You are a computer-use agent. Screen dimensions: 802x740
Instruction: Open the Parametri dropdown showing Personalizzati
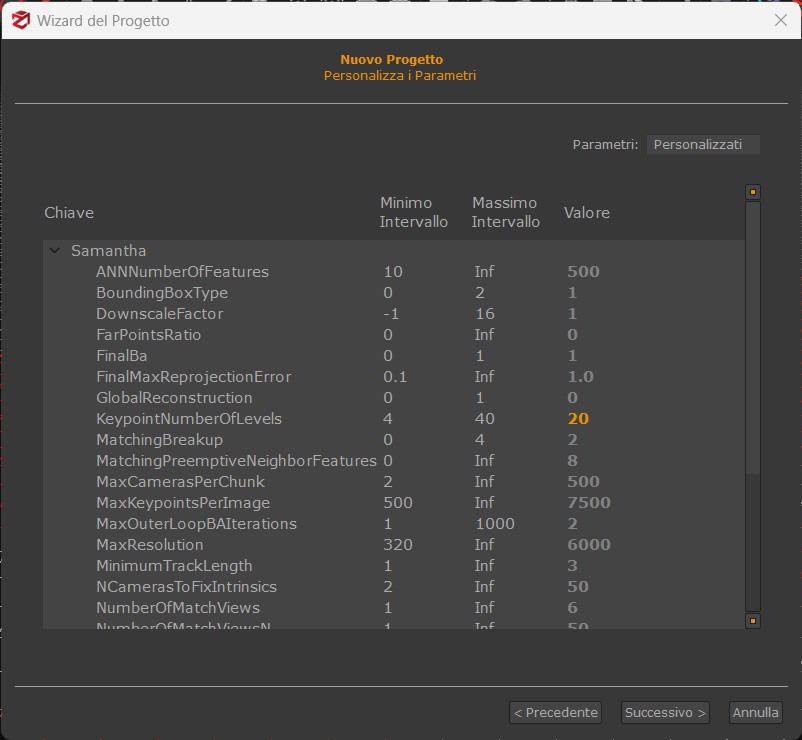tap(703, 145)
